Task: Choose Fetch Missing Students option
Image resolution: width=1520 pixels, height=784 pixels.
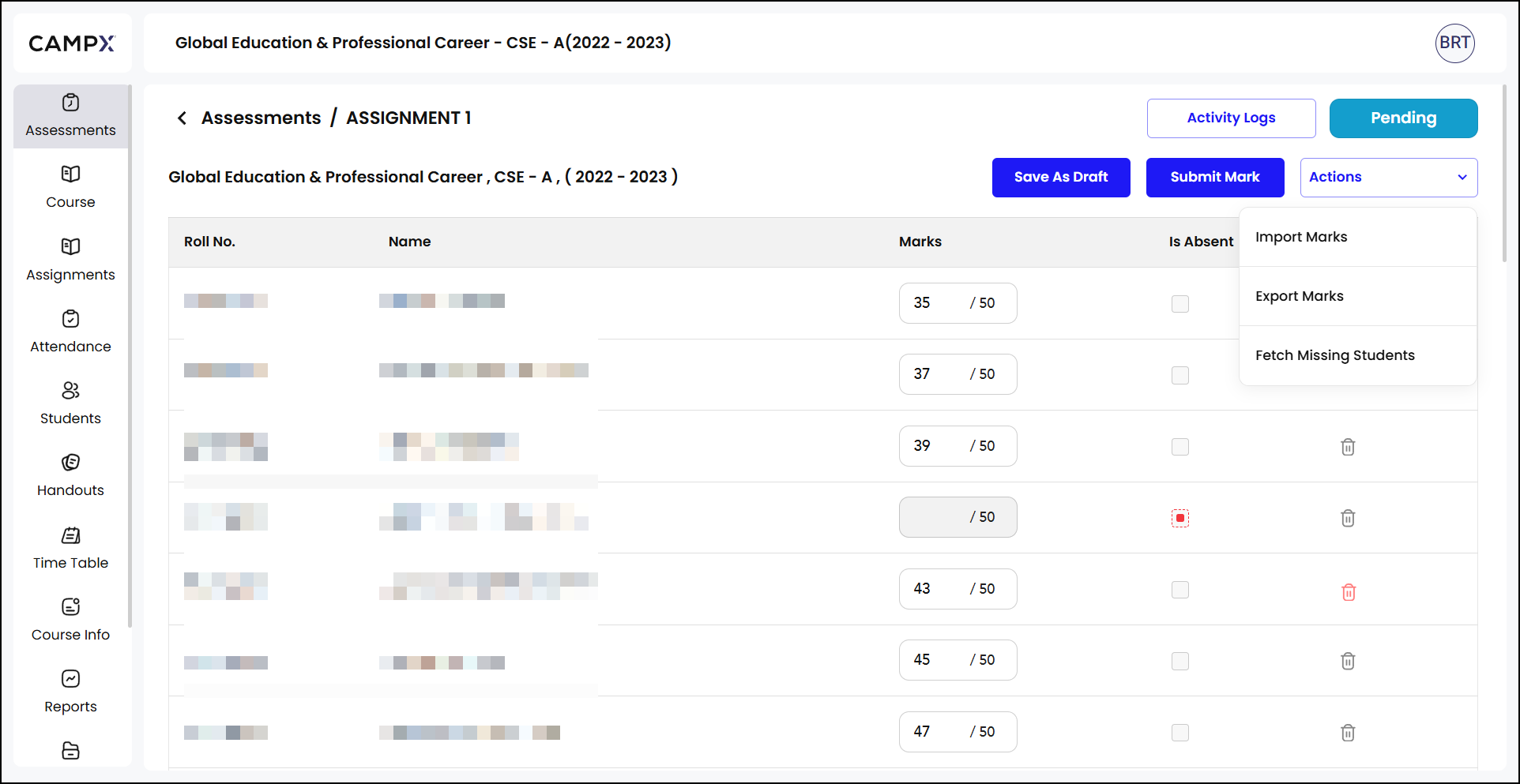Action: (1357, 355)
